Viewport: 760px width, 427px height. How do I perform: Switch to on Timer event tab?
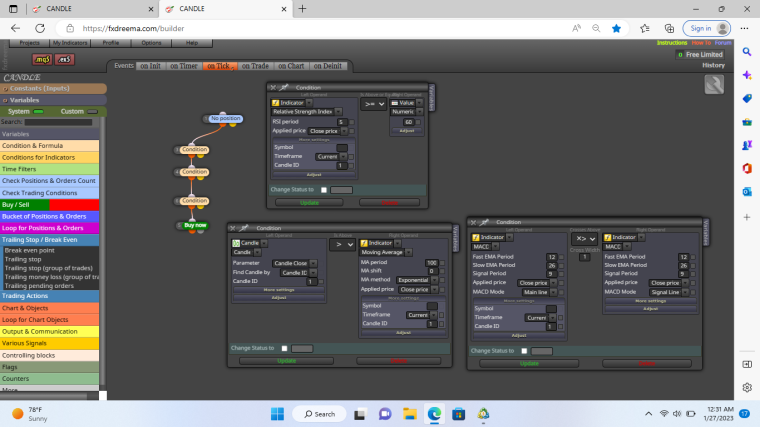pos(184,66)
